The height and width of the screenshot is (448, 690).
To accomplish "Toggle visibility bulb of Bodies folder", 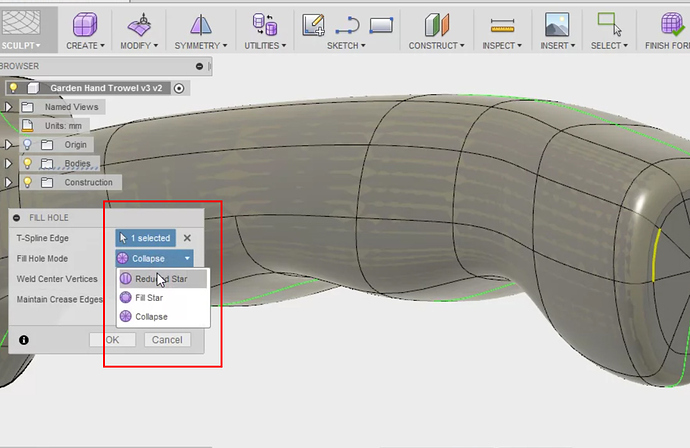I will coord(28,163).
